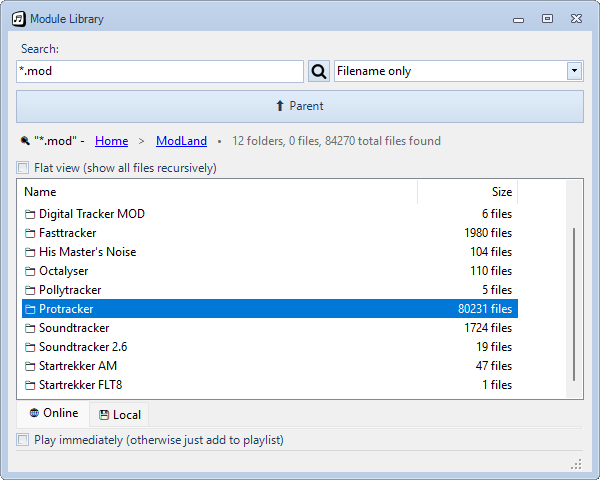The image size is (600, 480).
Task: Select the Startrekker FLT8 row name
Action: [x=81, y=385]
